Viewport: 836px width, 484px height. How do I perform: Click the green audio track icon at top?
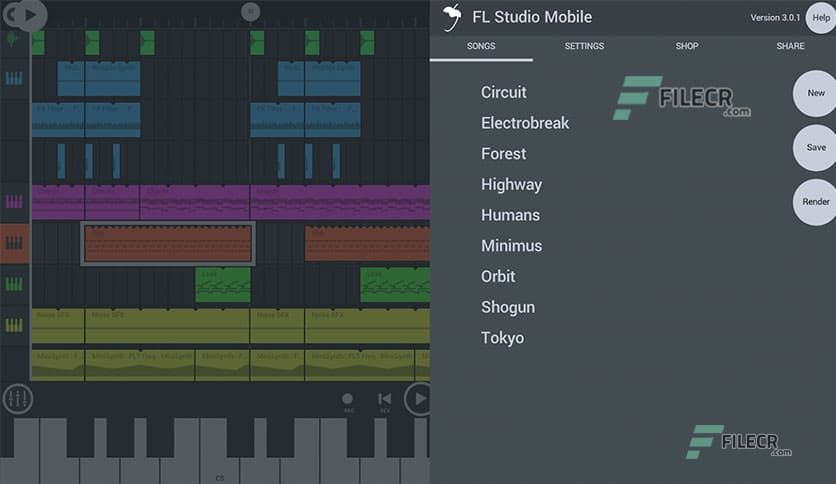[13, 40]
